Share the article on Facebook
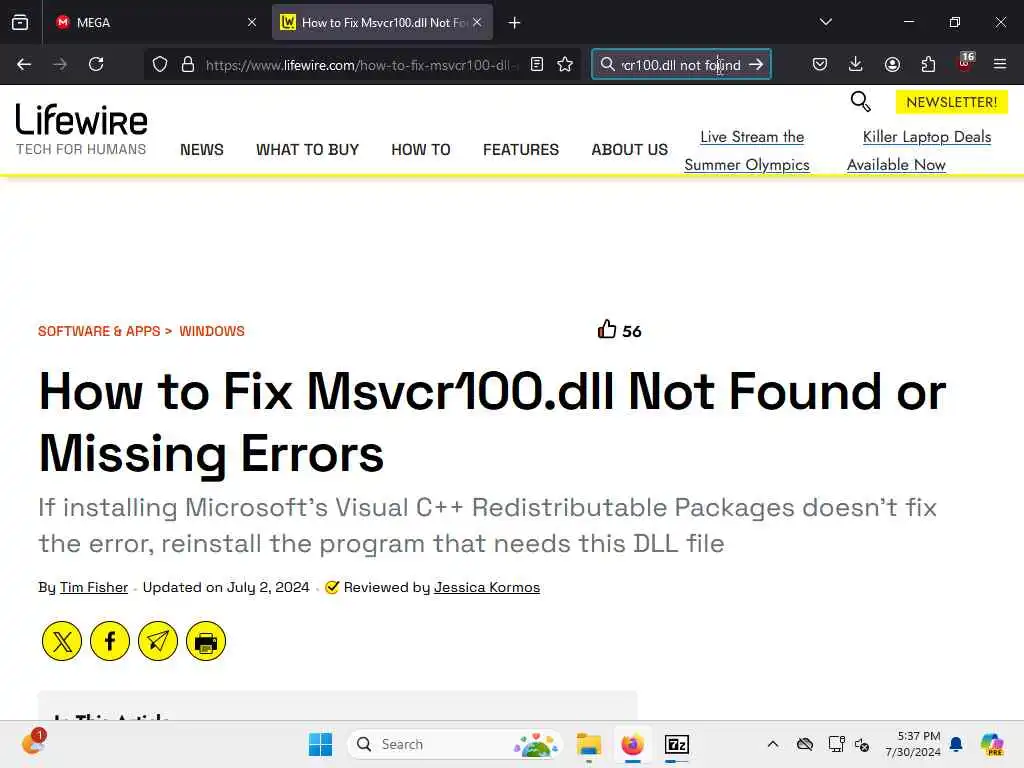This screenshot has width=1024, height=768. (x=110, y=641)
